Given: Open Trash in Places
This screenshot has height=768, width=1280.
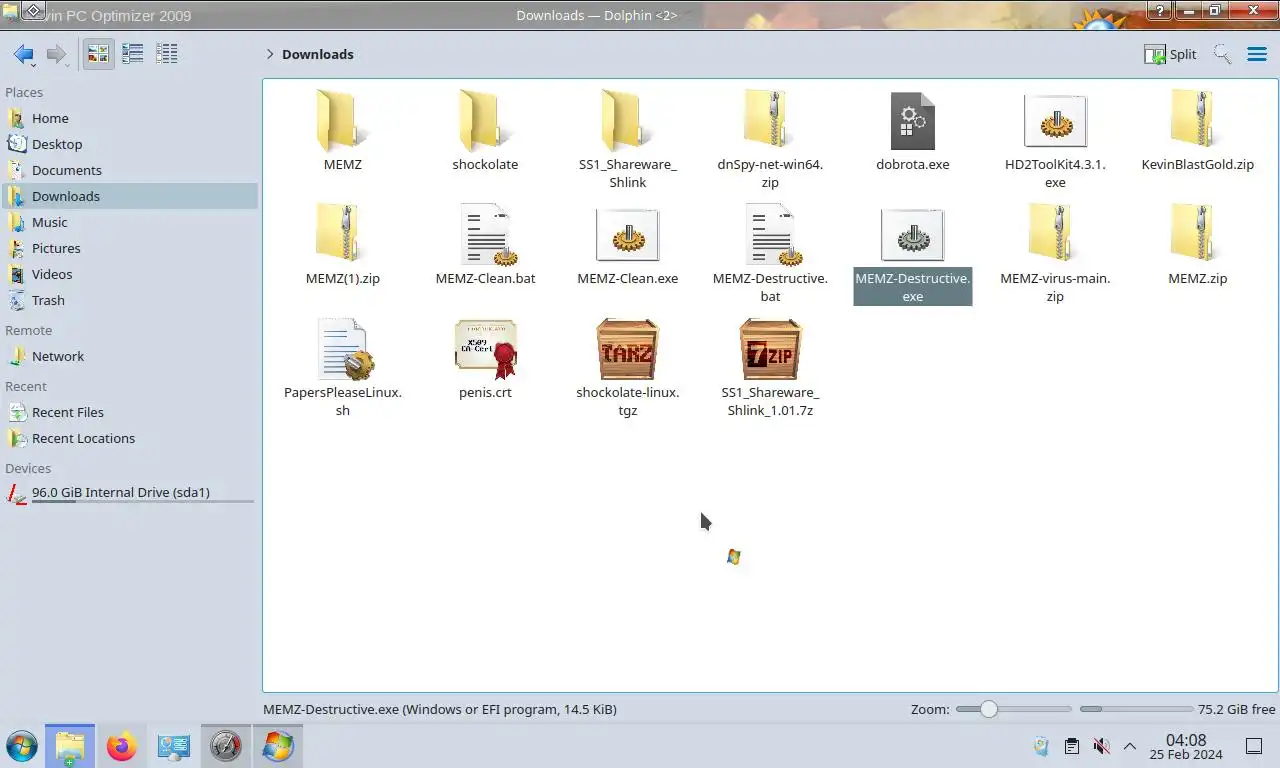Looking at the screenshot, I should [130, 300].
